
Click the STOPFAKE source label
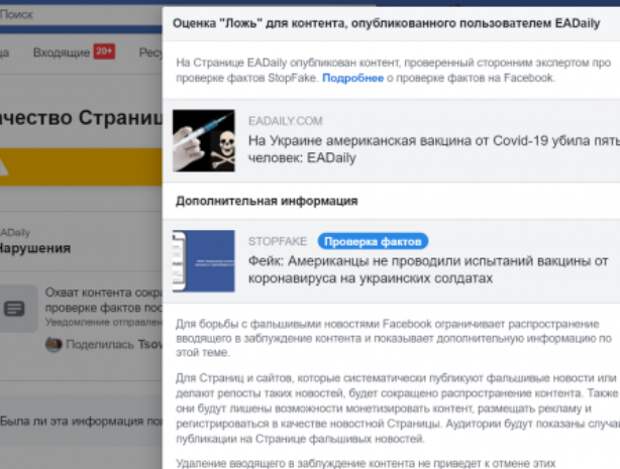[x=278, y=241]
